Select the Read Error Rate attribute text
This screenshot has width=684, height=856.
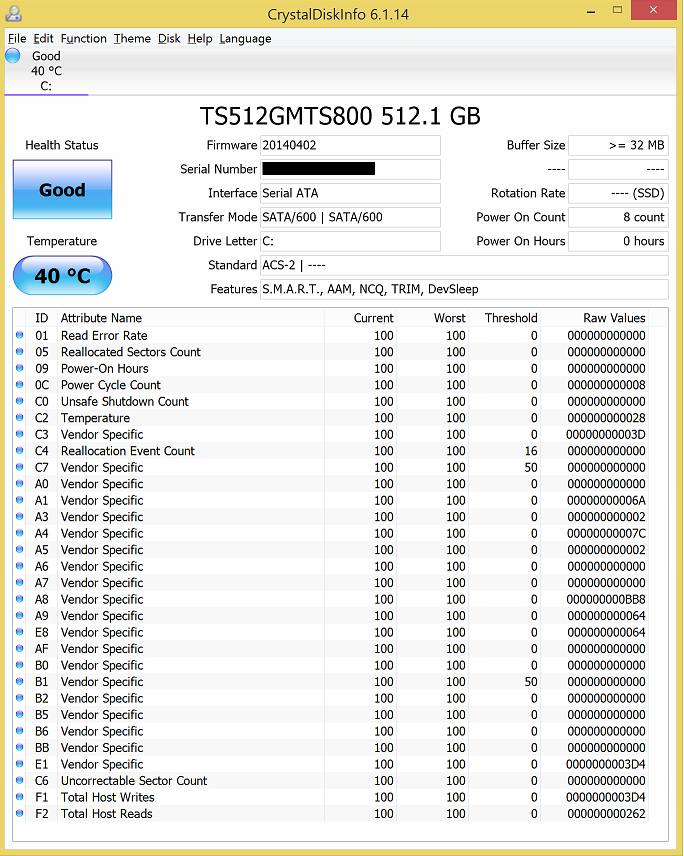[104, 335]
